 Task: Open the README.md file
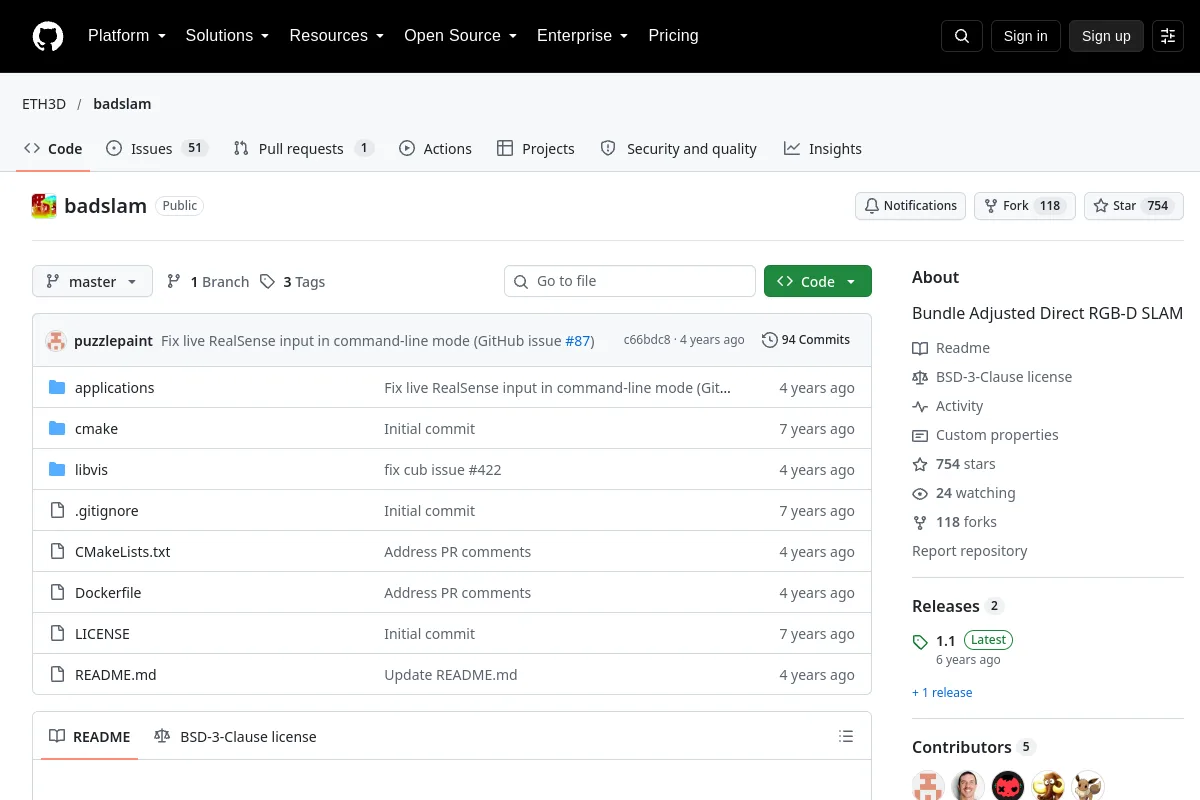[x=116, y=675]
